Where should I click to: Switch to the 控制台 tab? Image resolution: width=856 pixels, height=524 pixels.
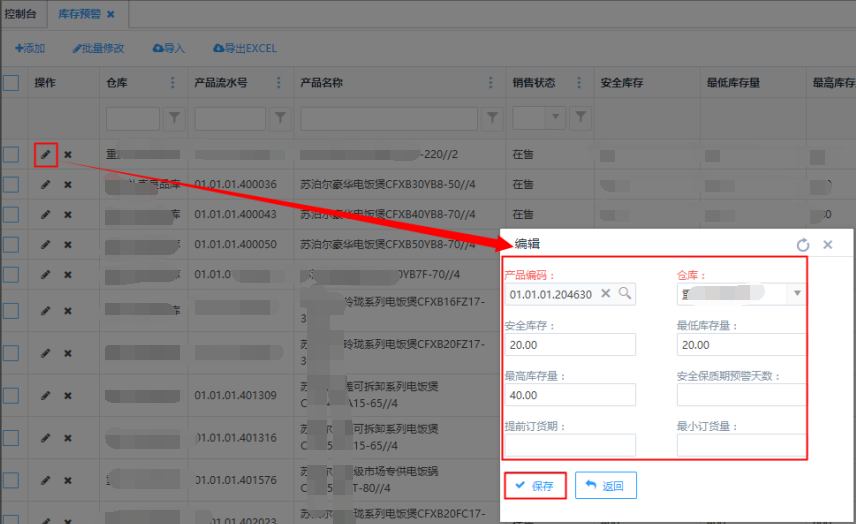(x=23, y=14)
